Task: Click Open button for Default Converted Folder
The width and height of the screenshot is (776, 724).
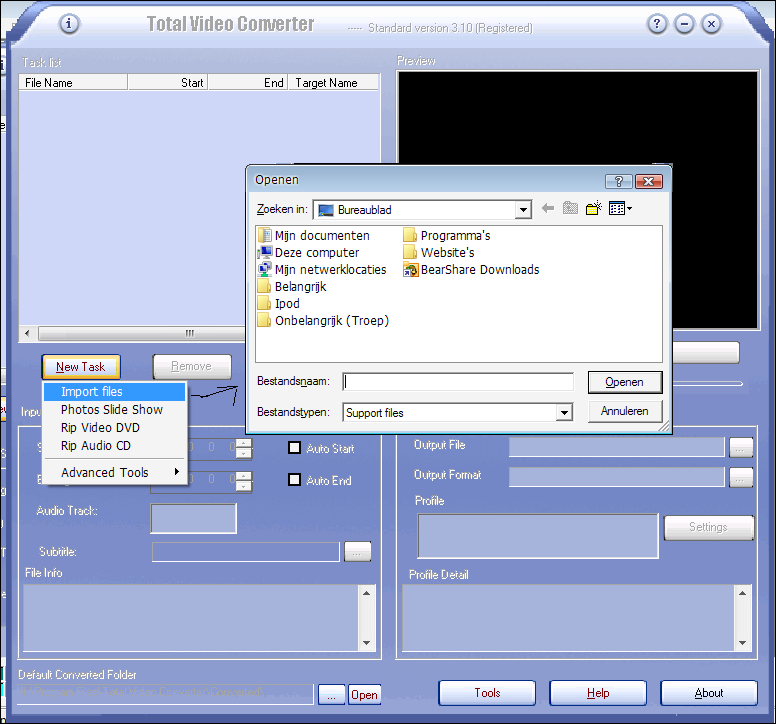Action: point(364,695)
